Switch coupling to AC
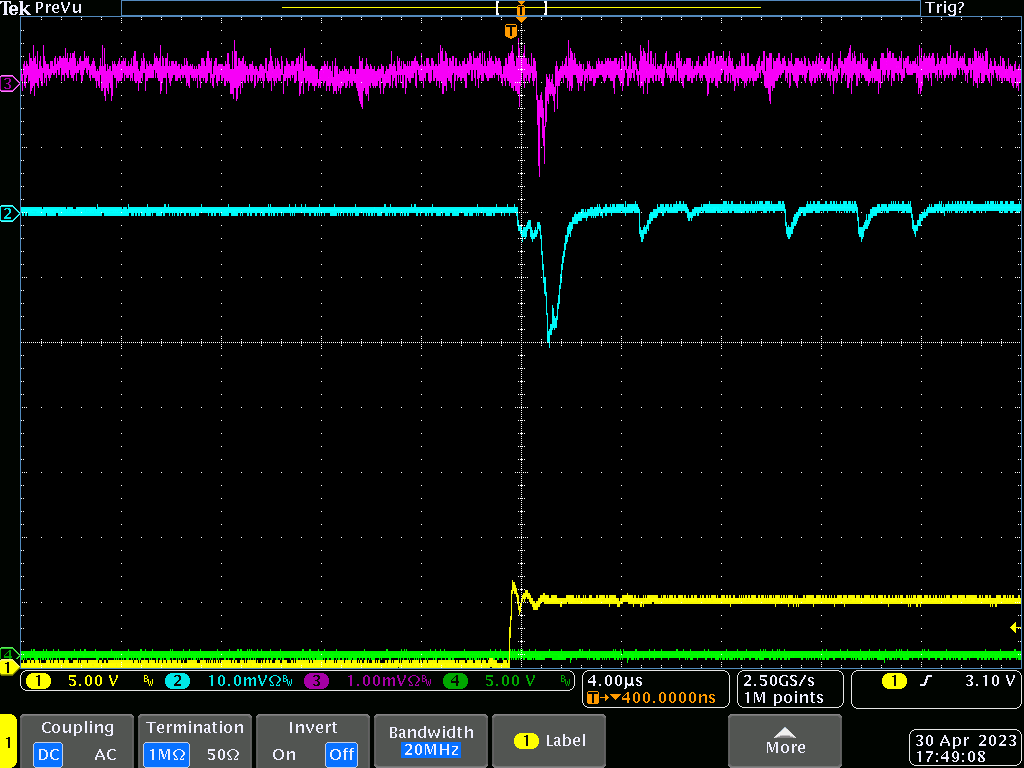The image size is (1024, 768). pyautogui.click(x=105, y=754)
